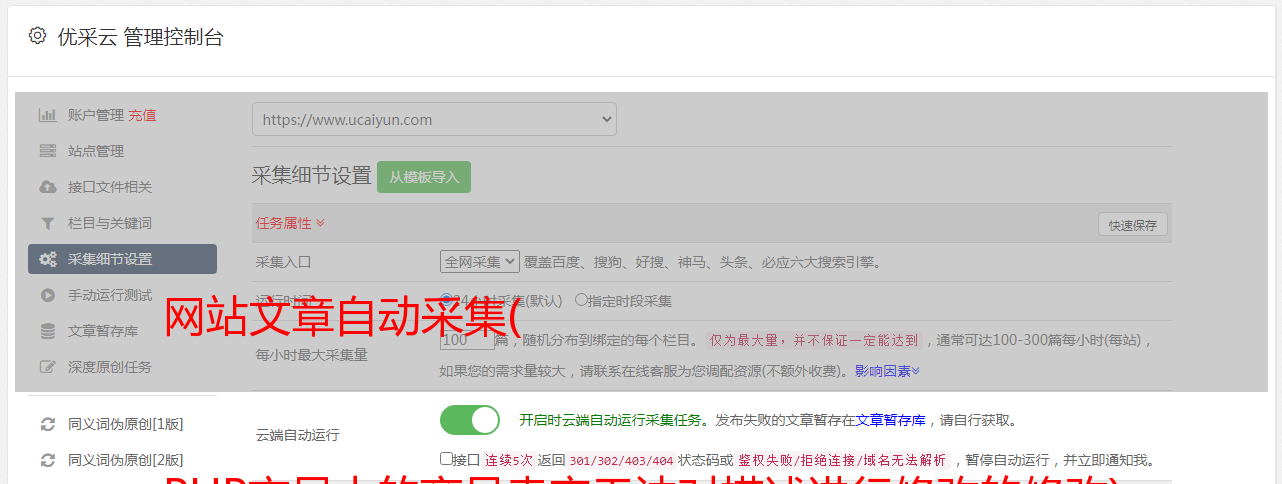1282x484 pixels.
Task: Click the filter icon for 栏目与关键词
Action: click(x=47, y=223)
